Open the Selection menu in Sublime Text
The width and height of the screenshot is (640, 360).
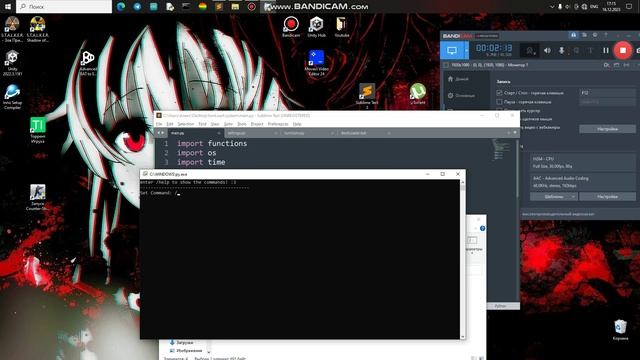tap(186, 124)
